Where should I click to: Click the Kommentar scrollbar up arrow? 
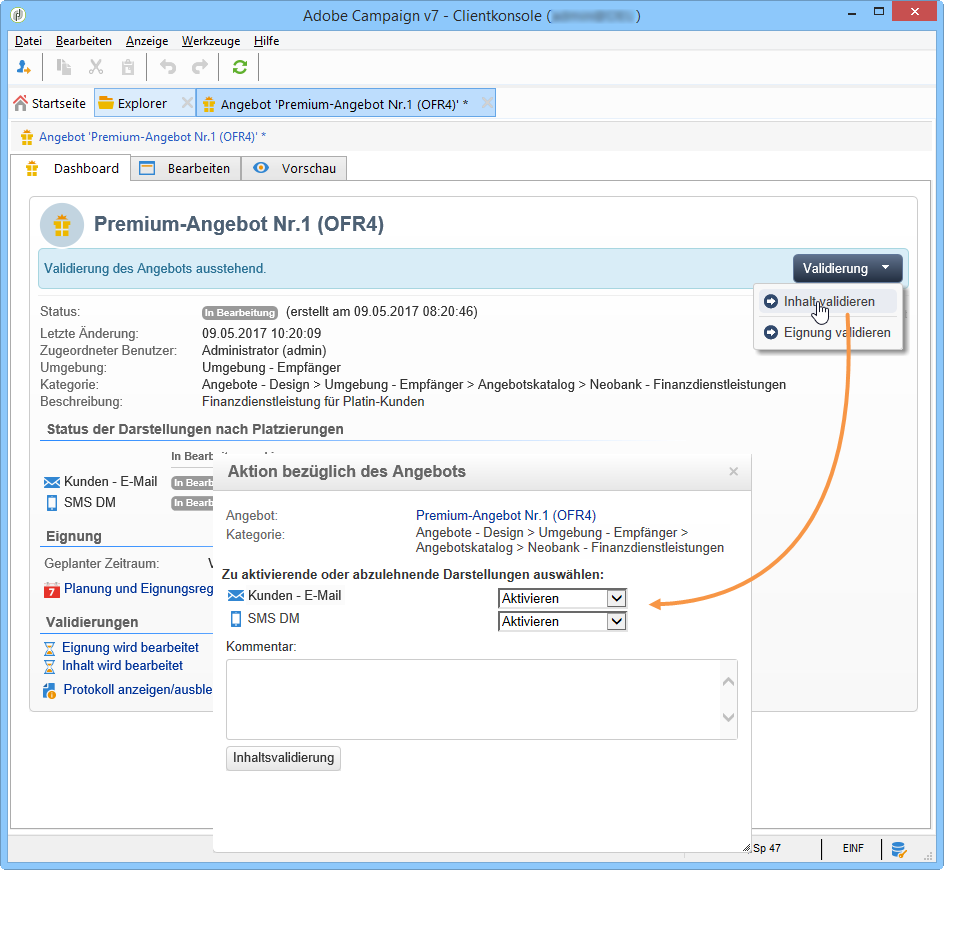[x=728, y=681]
